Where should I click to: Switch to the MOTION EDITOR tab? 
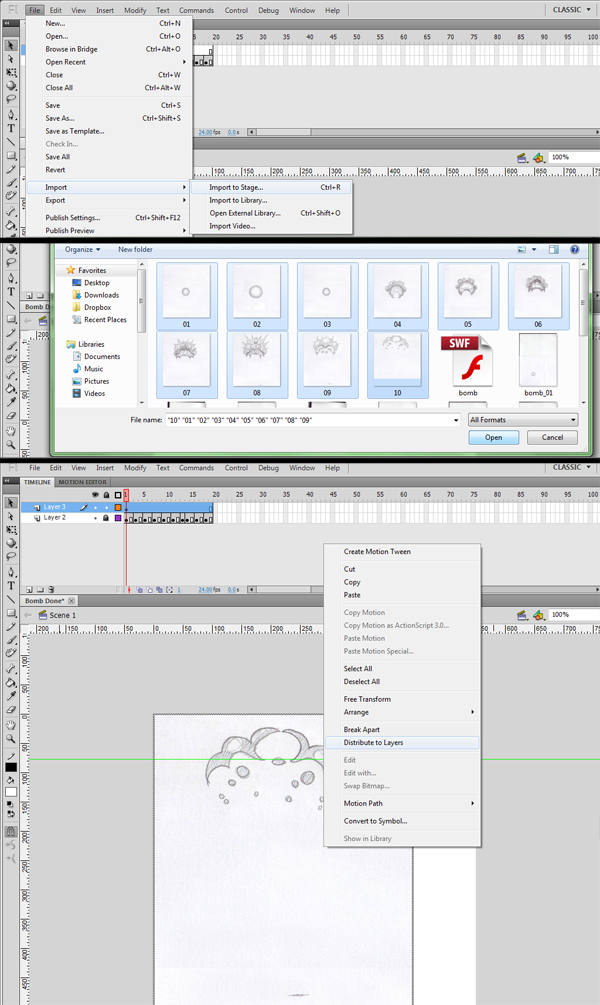tap(83, 482)
